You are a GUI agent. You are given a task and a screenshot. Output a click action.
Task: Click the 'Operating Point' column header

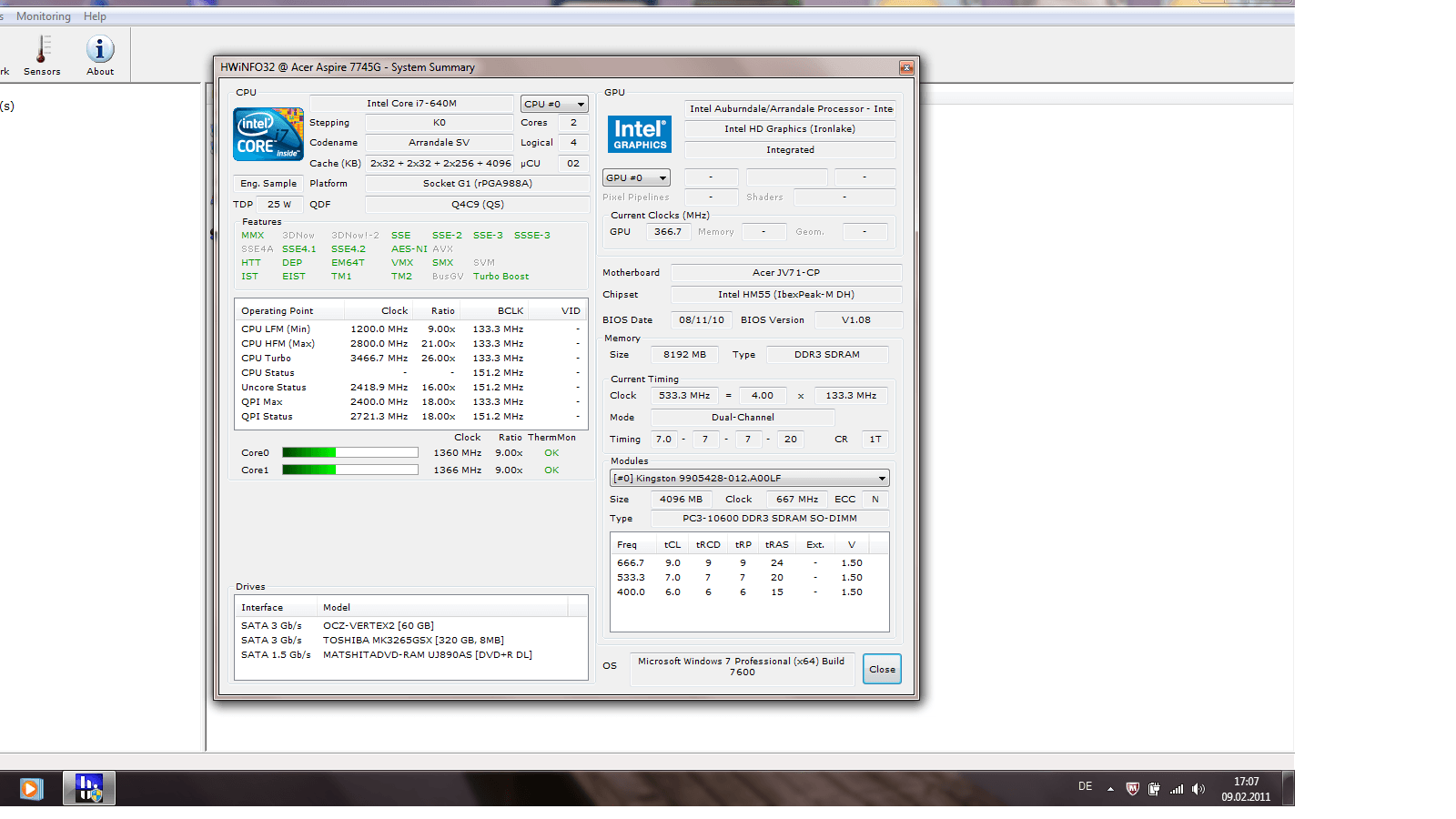291,310
